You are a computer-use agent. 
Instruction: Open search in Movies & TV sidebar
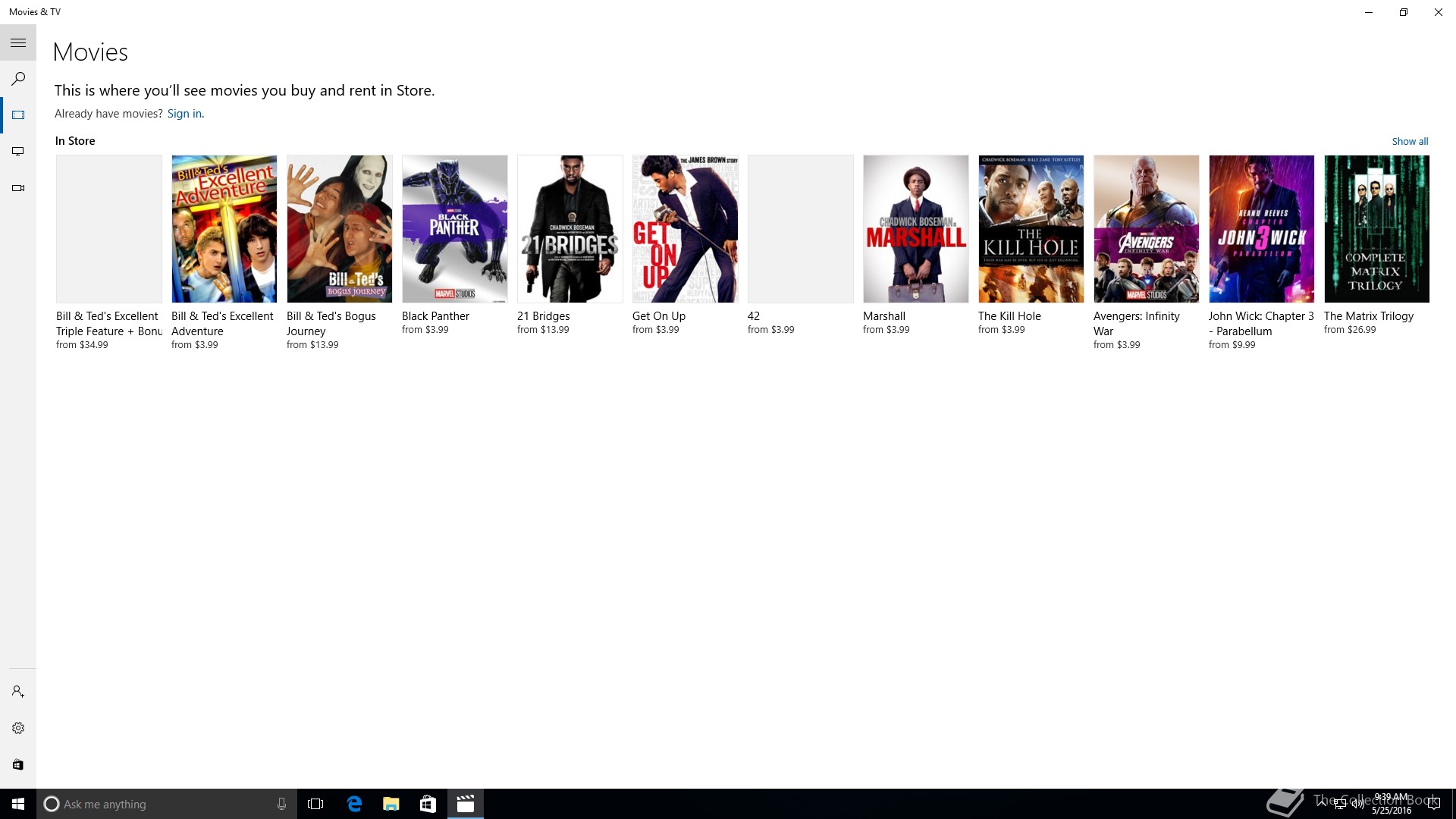click(18, 79)
